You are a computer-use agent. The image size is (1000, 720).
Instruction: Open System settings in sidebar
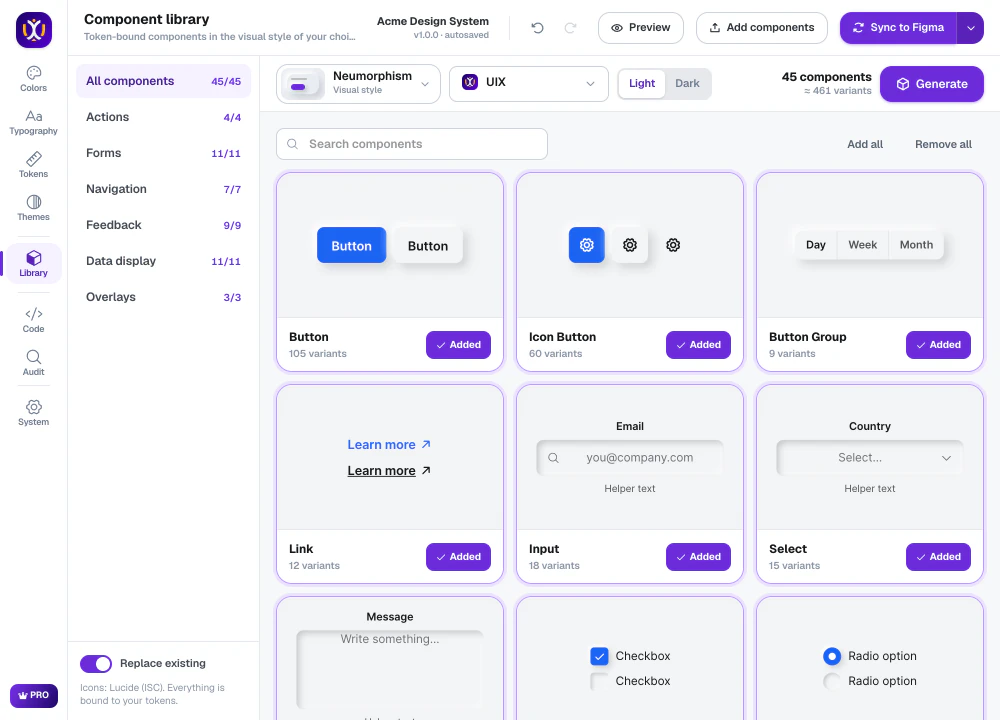(x=33, y=413)
